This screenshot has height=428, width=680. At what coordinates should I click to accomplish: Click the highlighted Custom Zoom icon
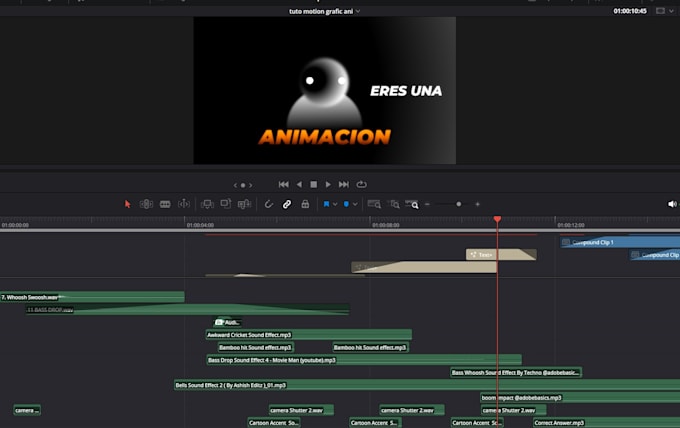pos(412,204)
